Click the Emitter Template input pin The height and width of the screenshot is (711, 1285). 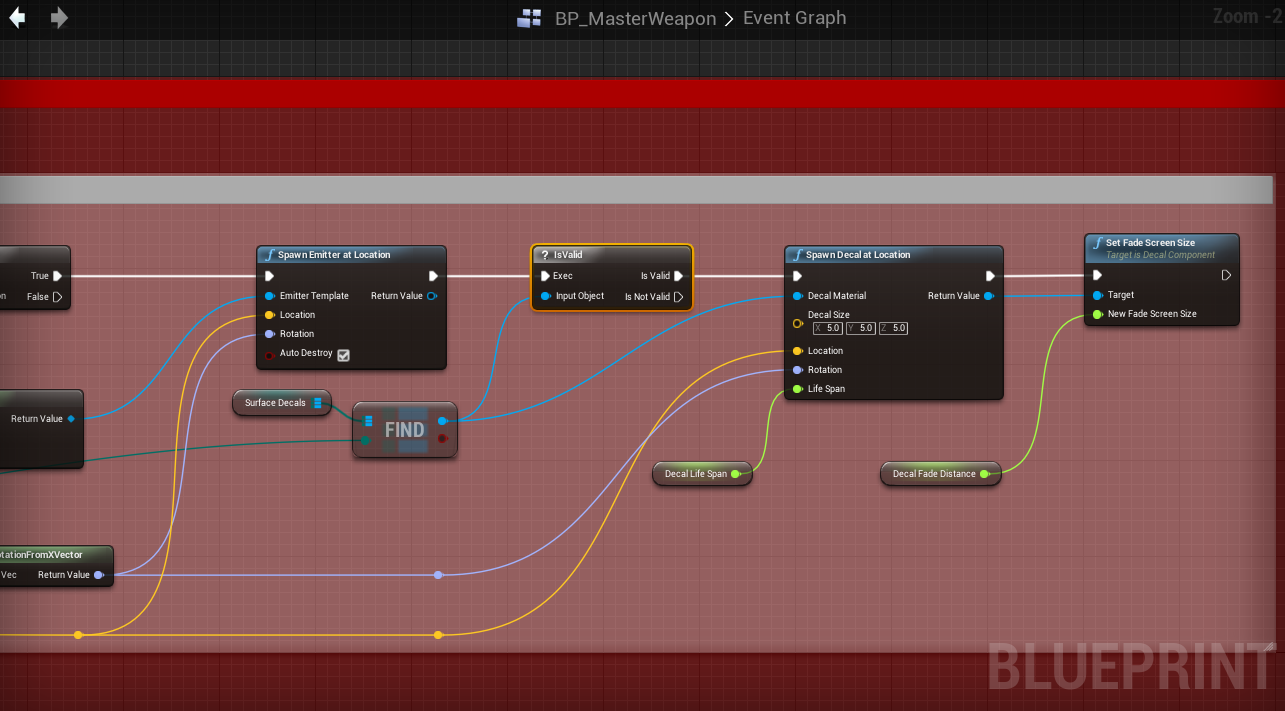270,296
